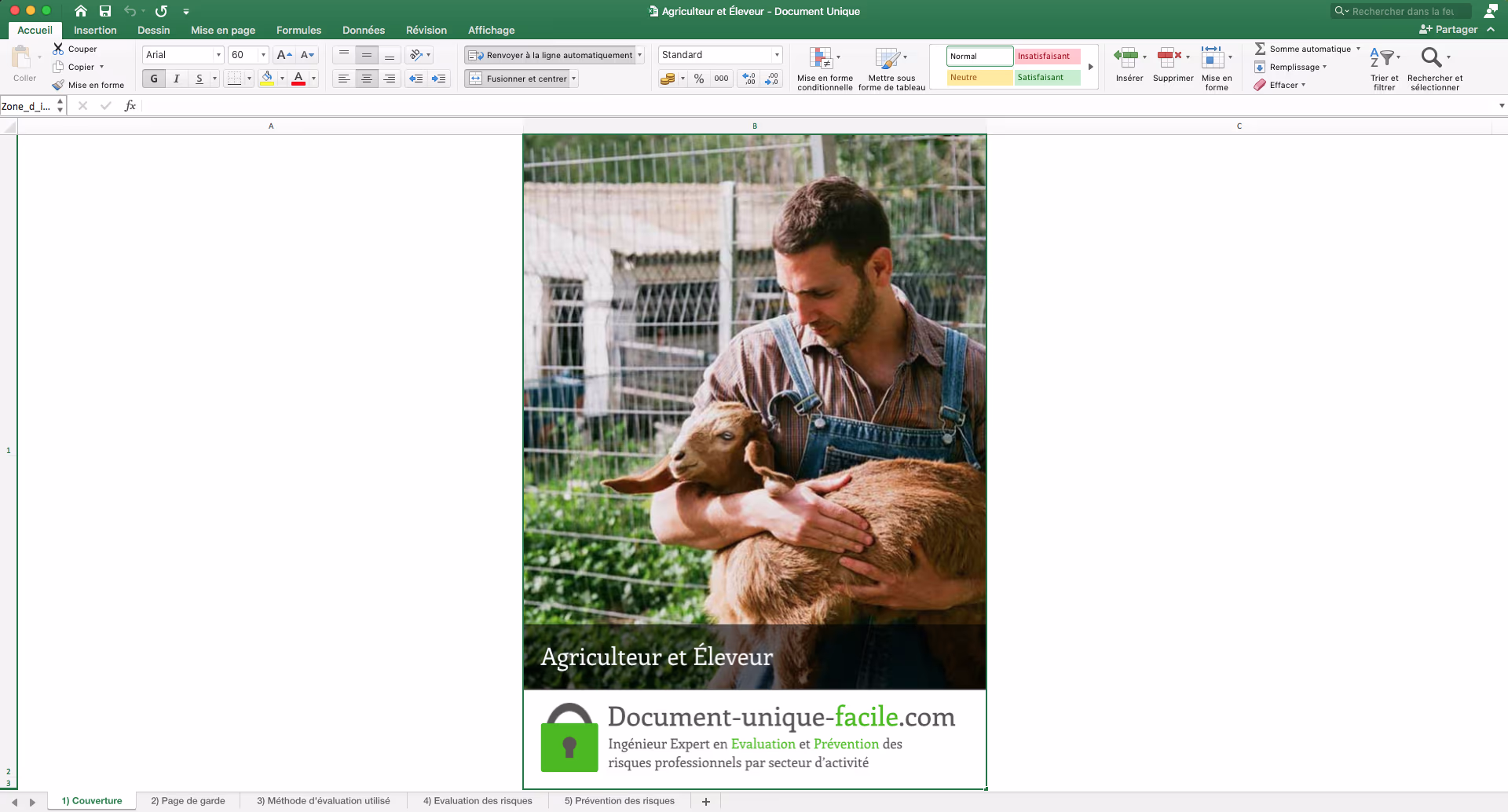Click the Mise en forme paintbrush
Viewport: 1508px width, 812px height.
coord(58,85)
